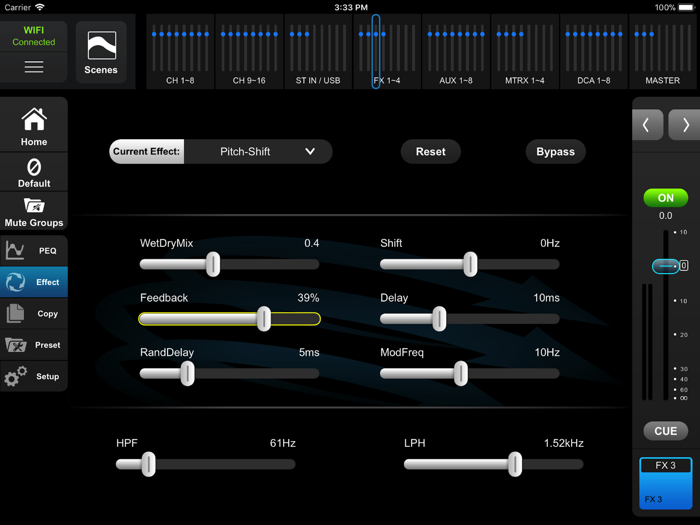Viewport: 700px width, 525px height.
Task: Open Mute Groups
Action: (34, 212)
